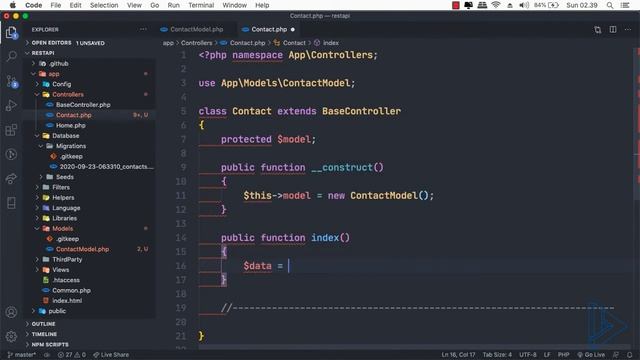
Task: Collapse the RESTAPI root folder
Action: [43, 53]
